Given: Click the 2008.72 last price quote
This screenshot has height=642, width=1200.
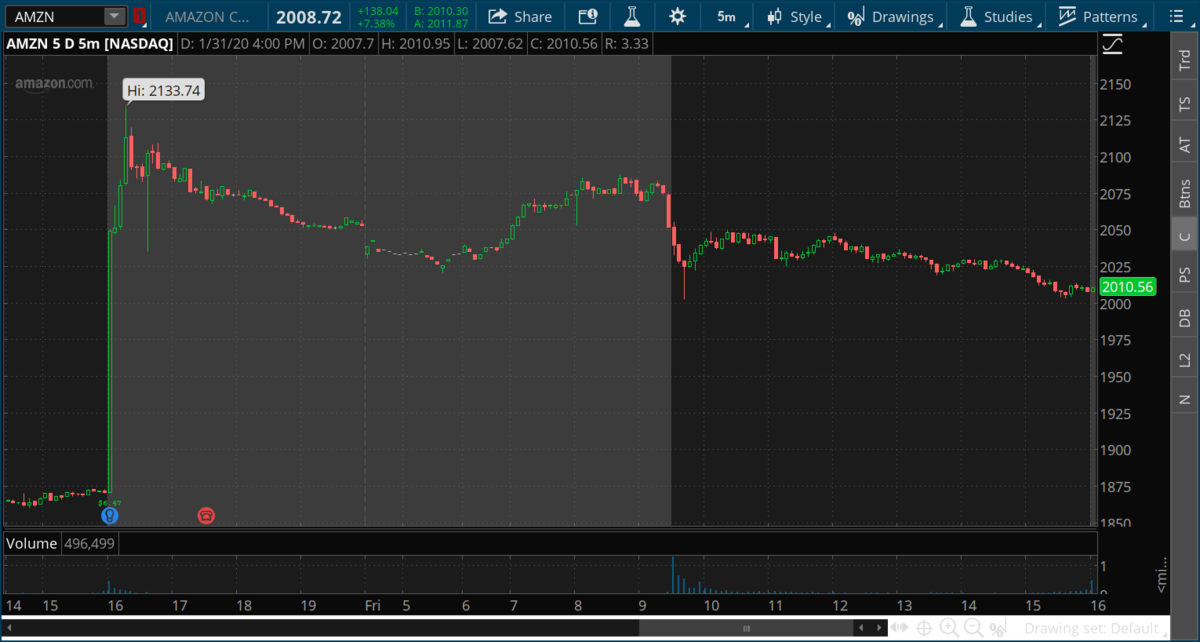Looking at the screenshot, I should (307, 17).
